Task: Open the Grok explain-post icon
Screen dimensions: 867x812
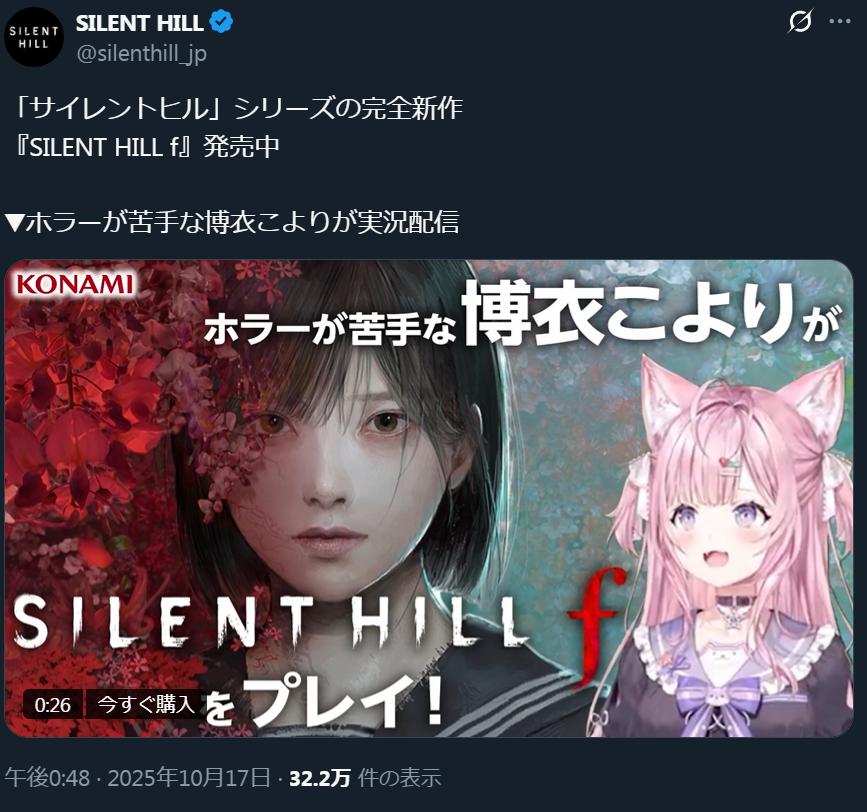Action: (800, 22)
